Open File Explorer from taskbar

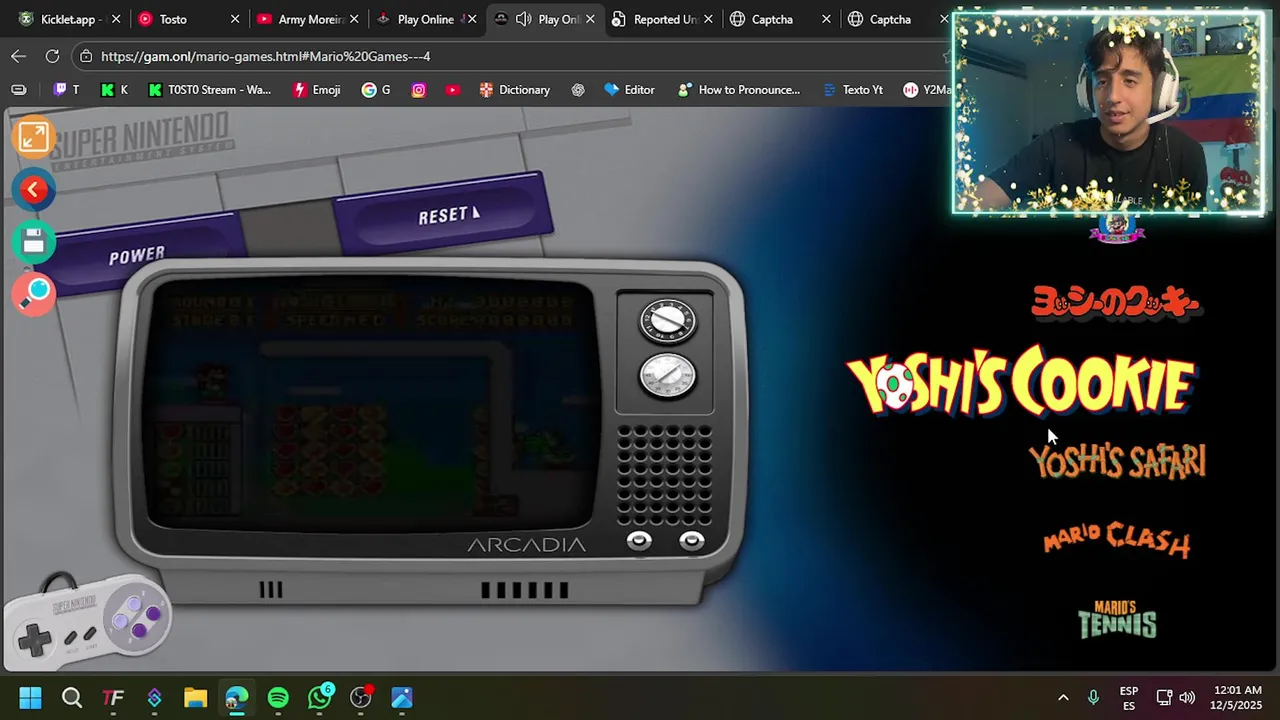[195, 698]
